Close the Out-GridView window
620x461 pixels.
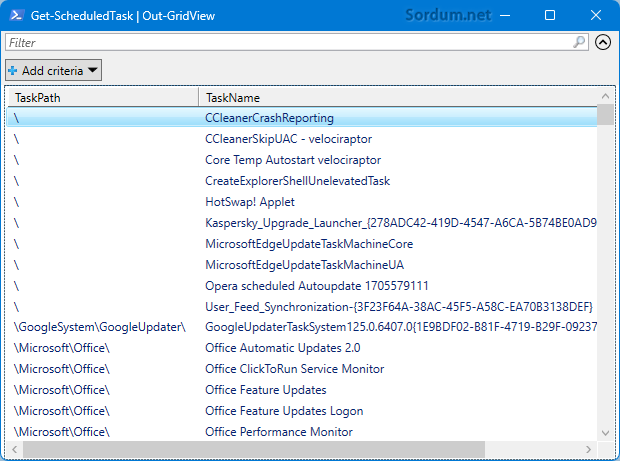(x=595, y=15)
